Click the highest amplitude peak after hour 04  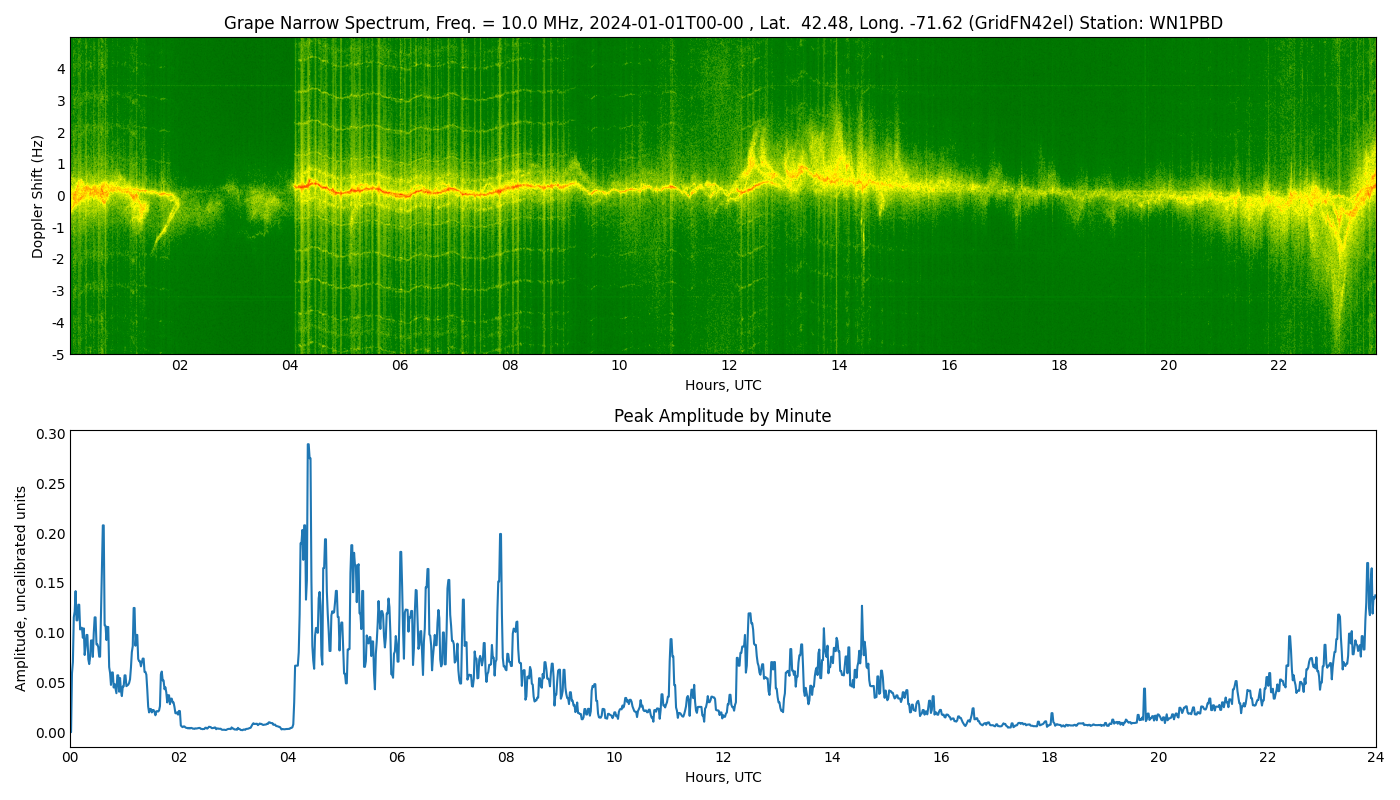(308, 445)
